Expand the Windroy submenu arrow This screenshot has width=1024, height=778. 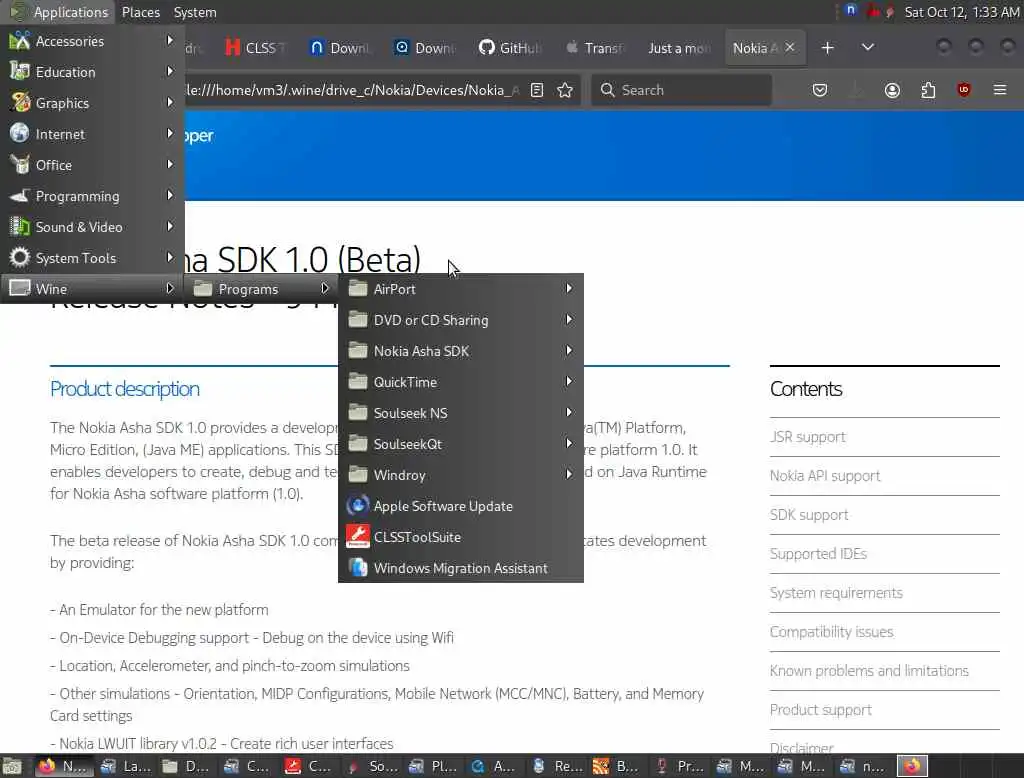point(569,474)
